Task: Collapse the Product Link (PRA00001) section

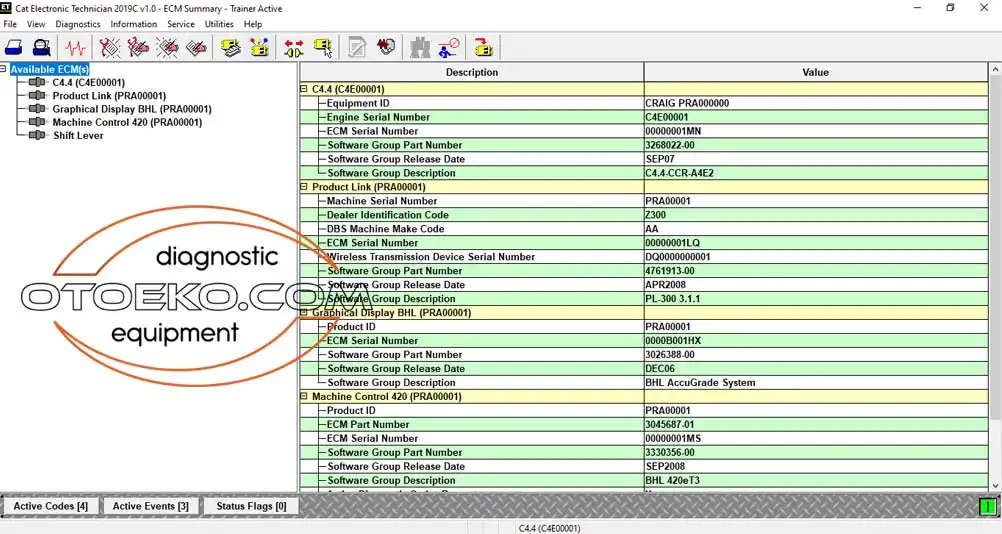Action: coord(304,187)
